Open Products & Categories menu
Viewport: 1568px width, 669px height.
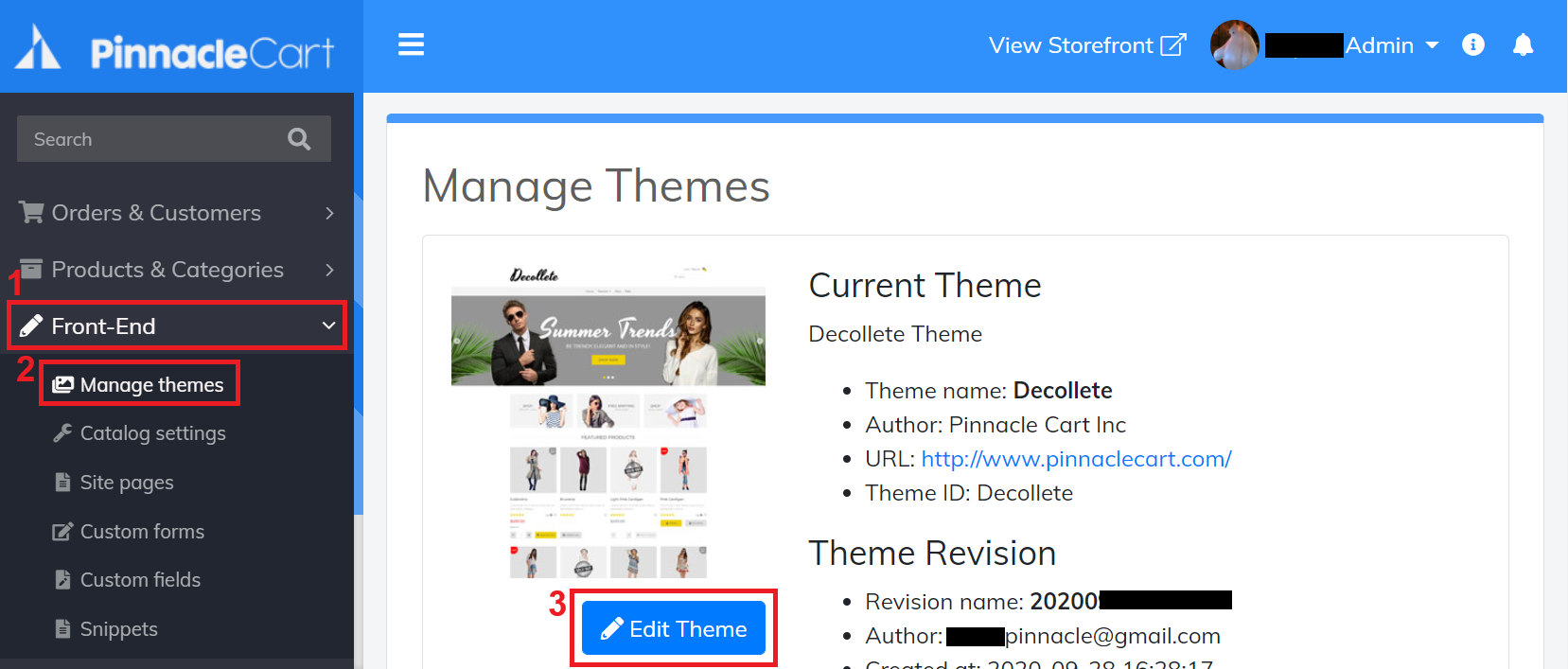tap(177, 270)
